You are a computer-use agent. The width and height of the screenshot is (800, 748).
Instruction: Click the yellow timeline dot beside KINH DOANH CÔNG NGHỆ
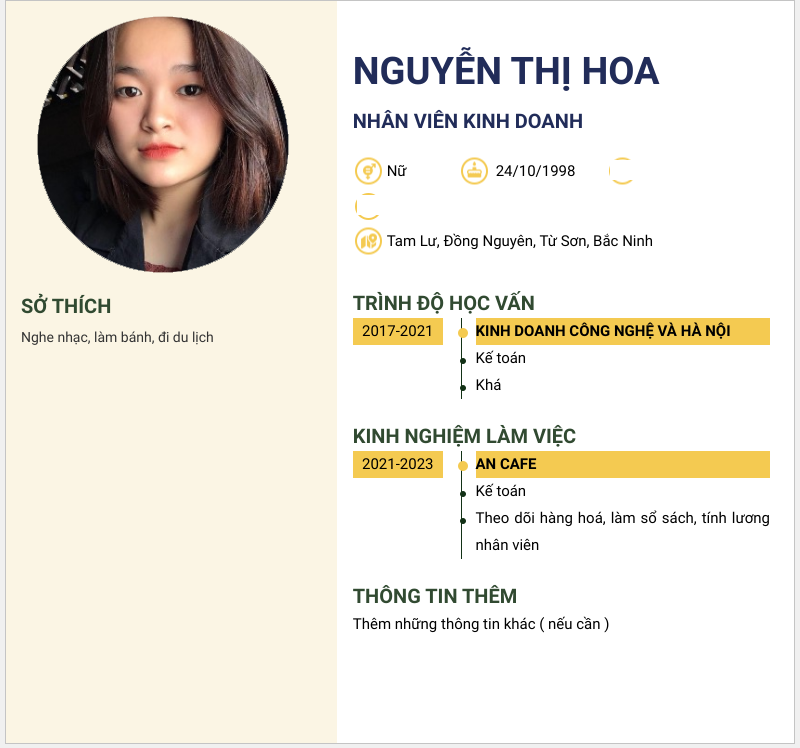point(463,333)
